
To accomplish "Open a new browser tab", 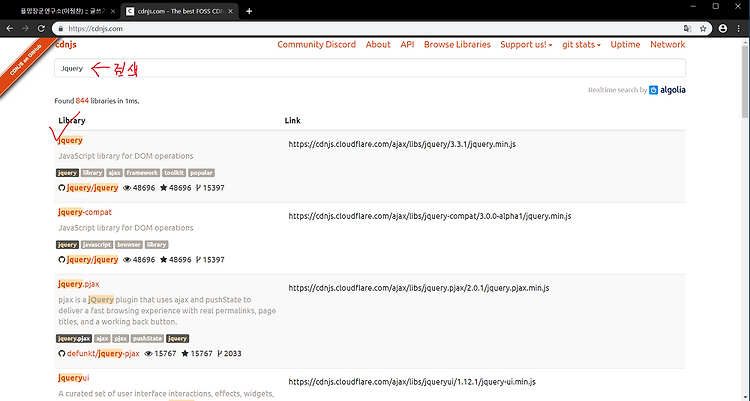I will pyautogui.click(x=249, y=11).
